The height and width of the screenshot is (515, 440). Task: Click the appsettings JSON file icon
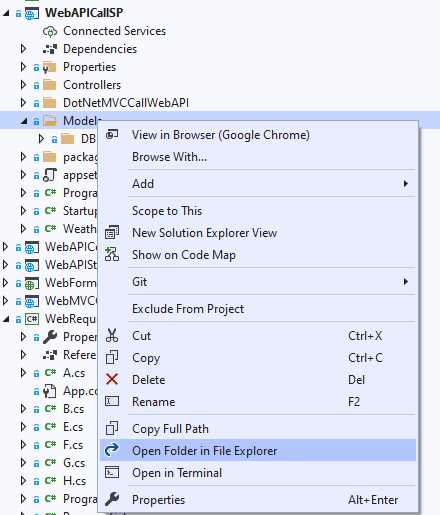[x=50, y=175]
